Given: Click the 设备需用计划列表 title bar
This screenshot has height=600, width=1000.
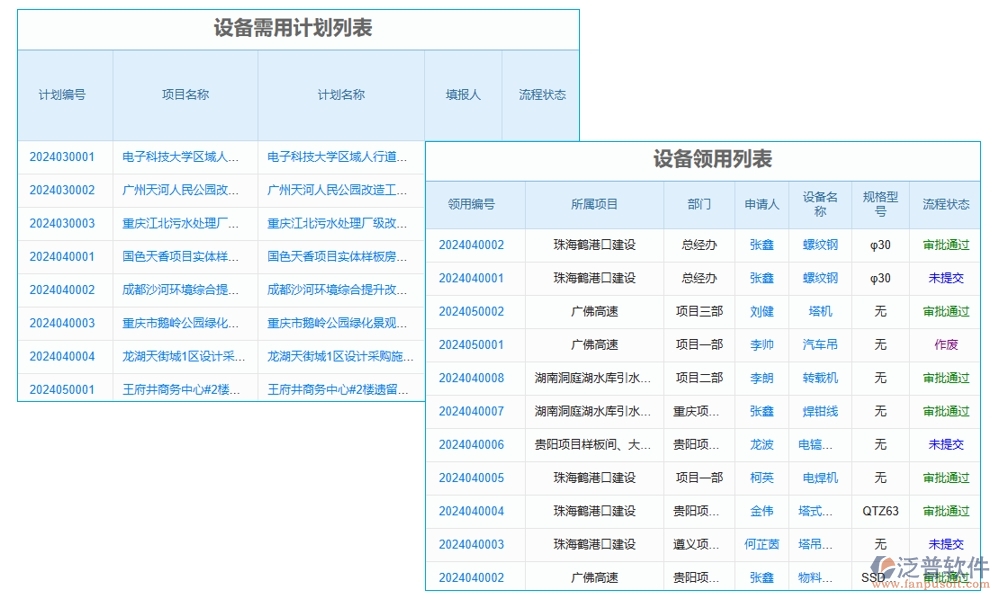Looking at the screenshot, I should point(298,29).
